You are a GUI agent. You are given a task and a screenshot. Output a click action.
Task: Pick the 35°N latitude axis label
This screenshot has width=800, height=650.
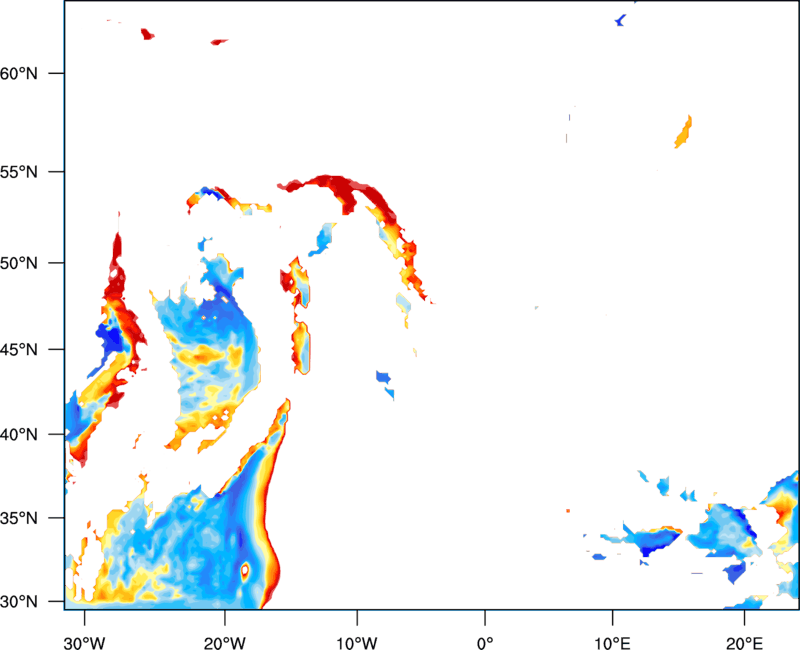click(19, 518)
